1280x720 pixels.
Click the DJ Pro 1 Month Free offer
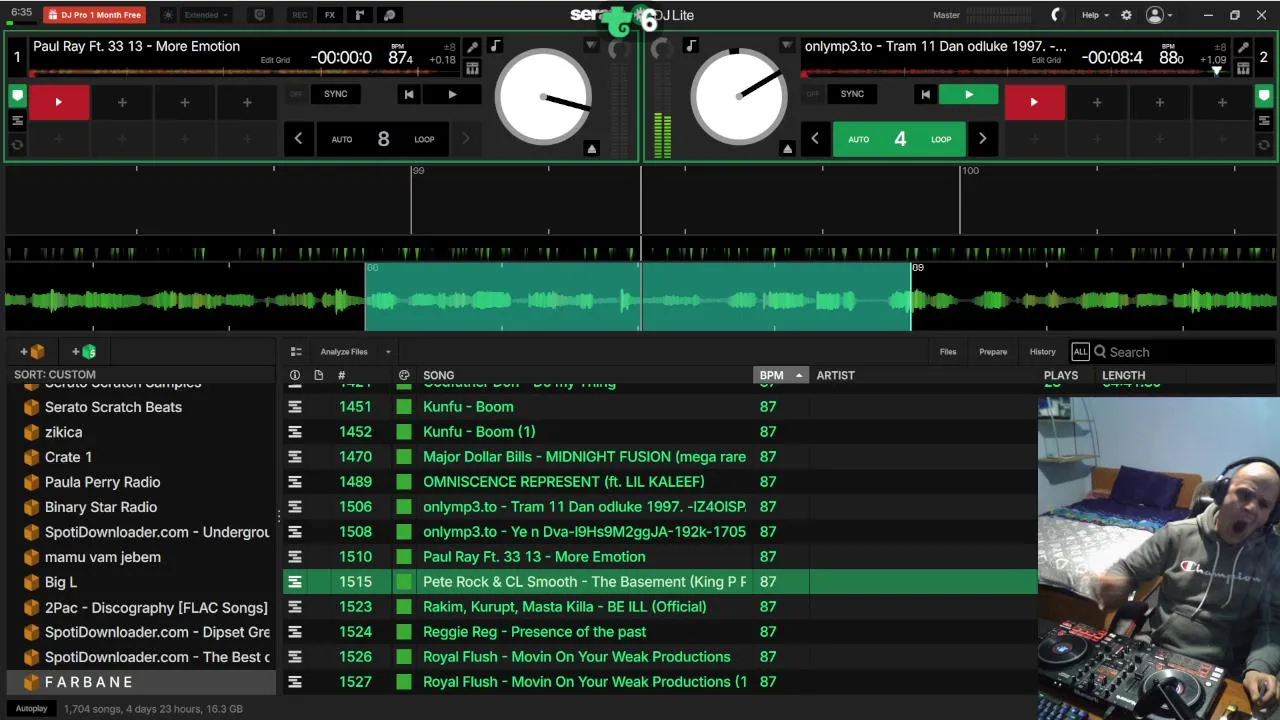point(94,15)
